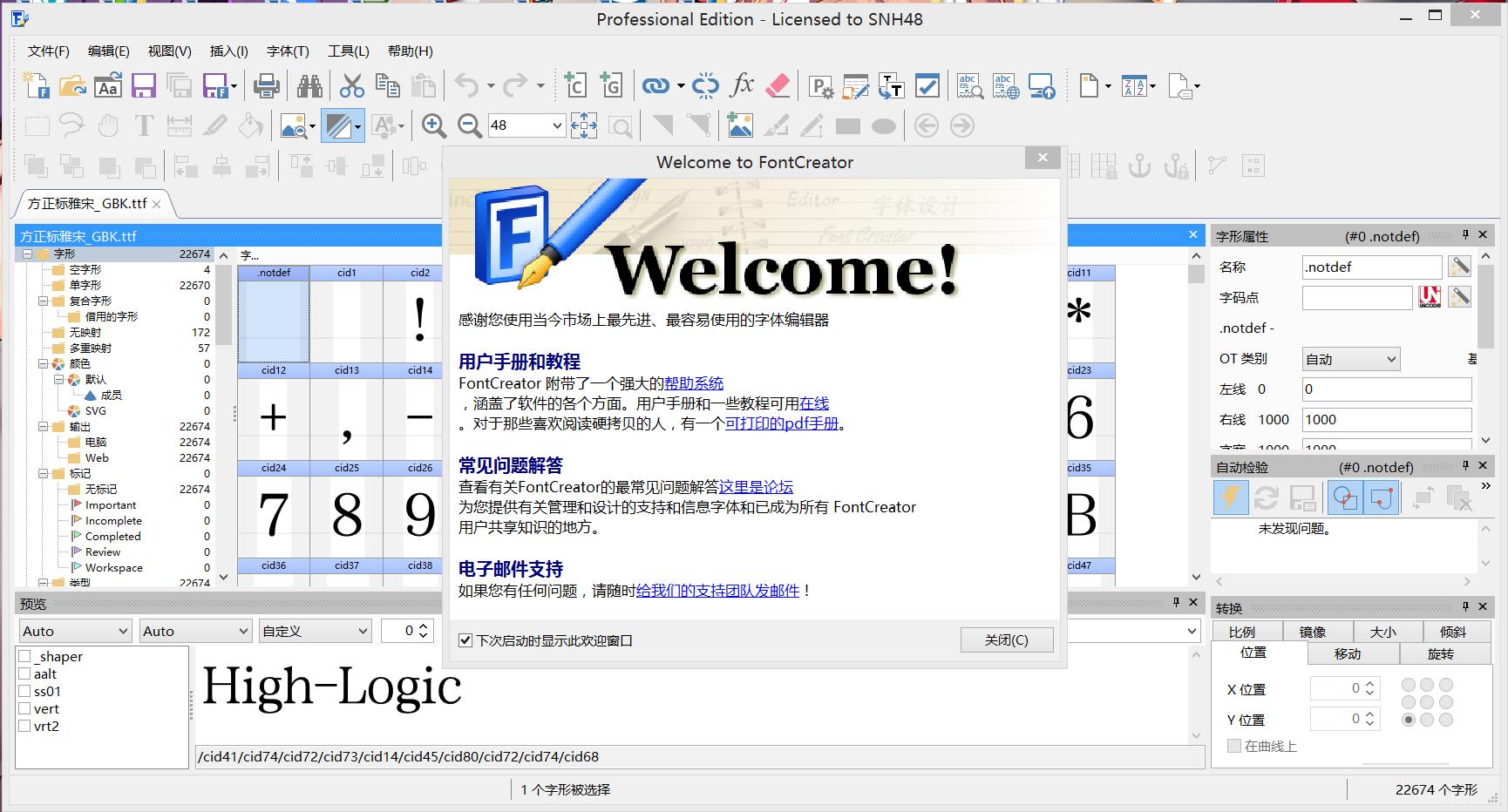1508x812 pixels.
Task: Select the bottom-left selected anchor radio button
Action: tap(1409, 720)
